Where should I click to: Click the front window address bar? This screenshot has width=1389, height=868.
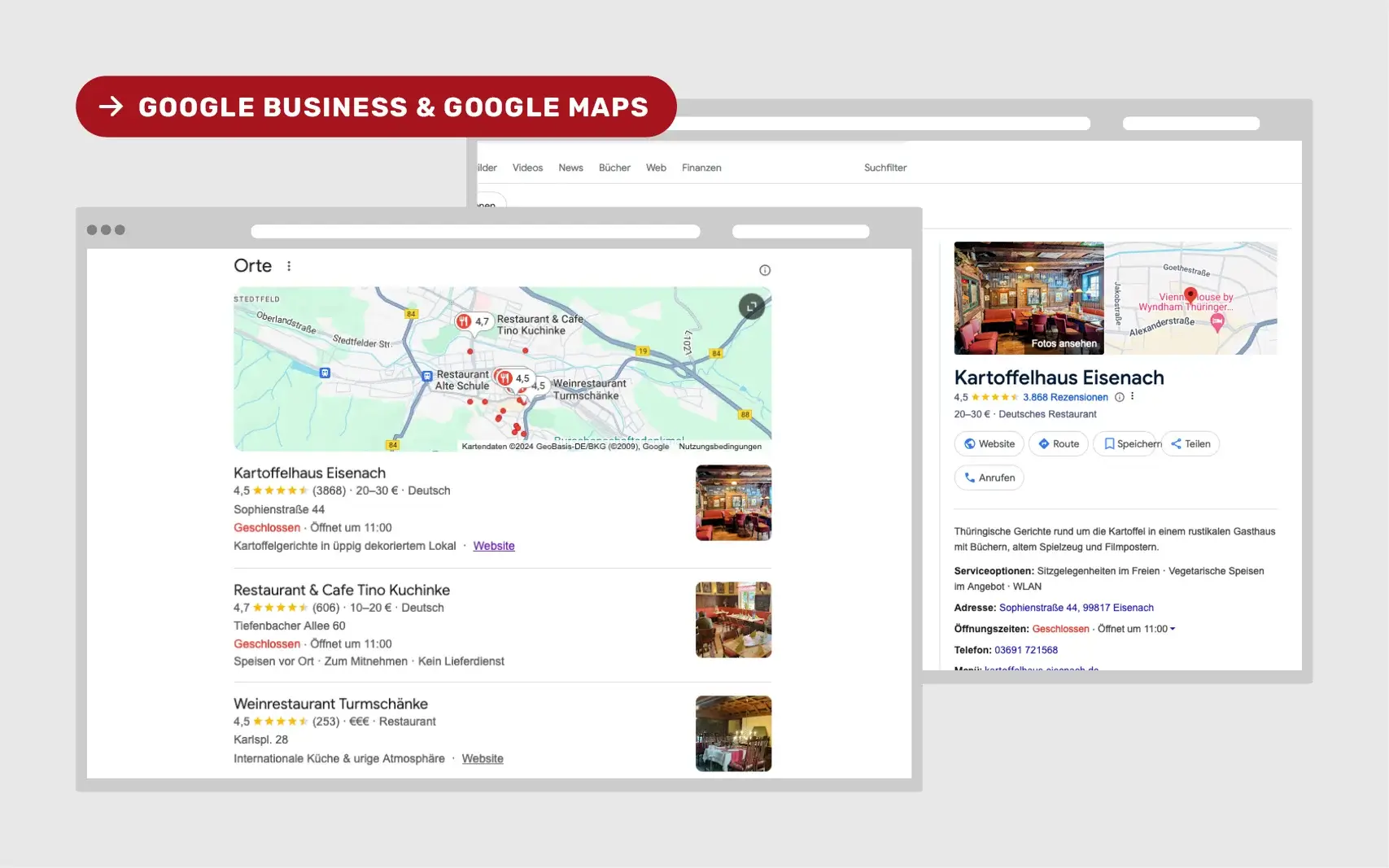pyautogui.click(x=476, y=231)
